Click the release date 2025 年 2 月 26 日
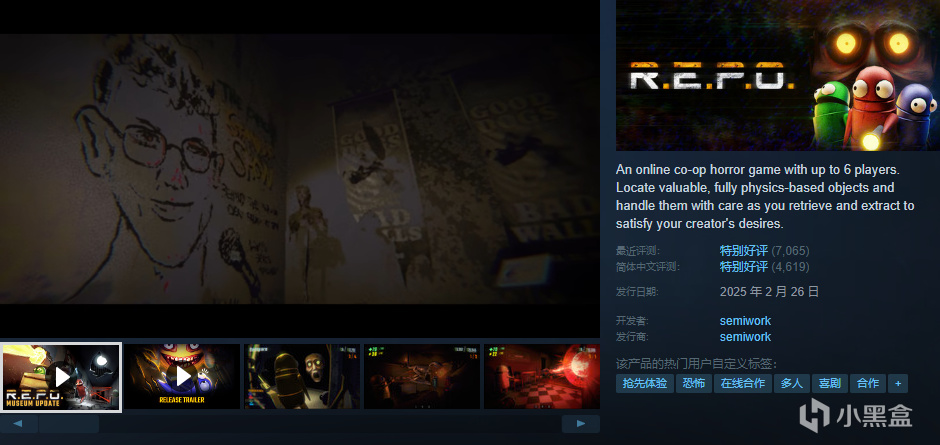This screenshot has height=445, width=940. [769, 292]
